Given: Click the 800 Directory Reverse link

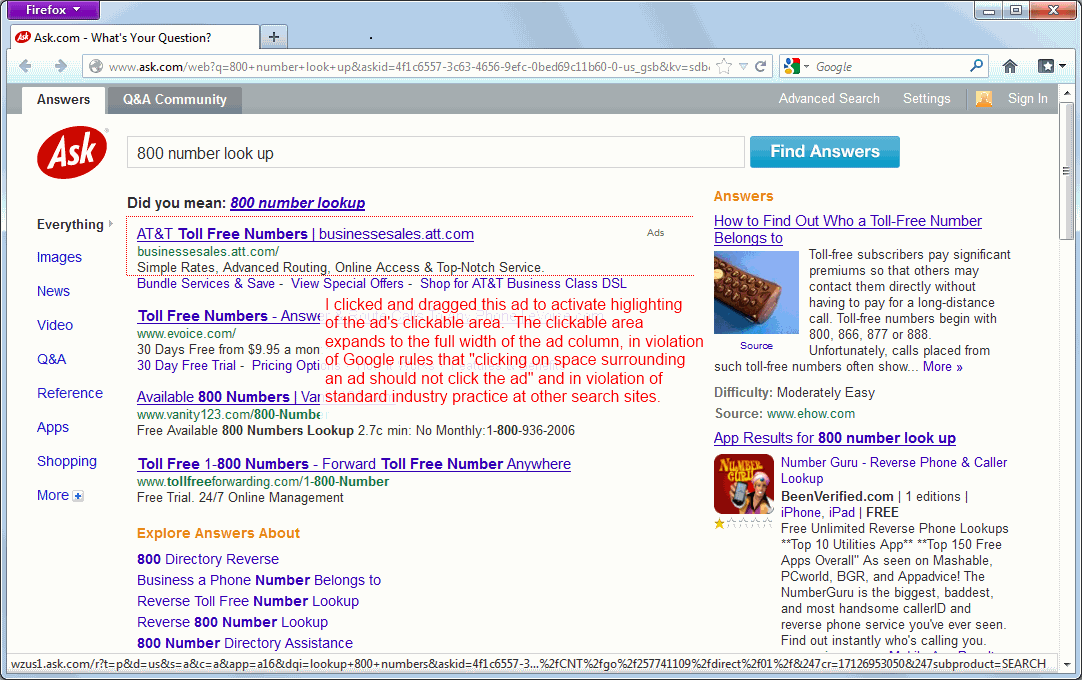Looking at the screenshot, I should pyautogui.click(x=208, y=559).
